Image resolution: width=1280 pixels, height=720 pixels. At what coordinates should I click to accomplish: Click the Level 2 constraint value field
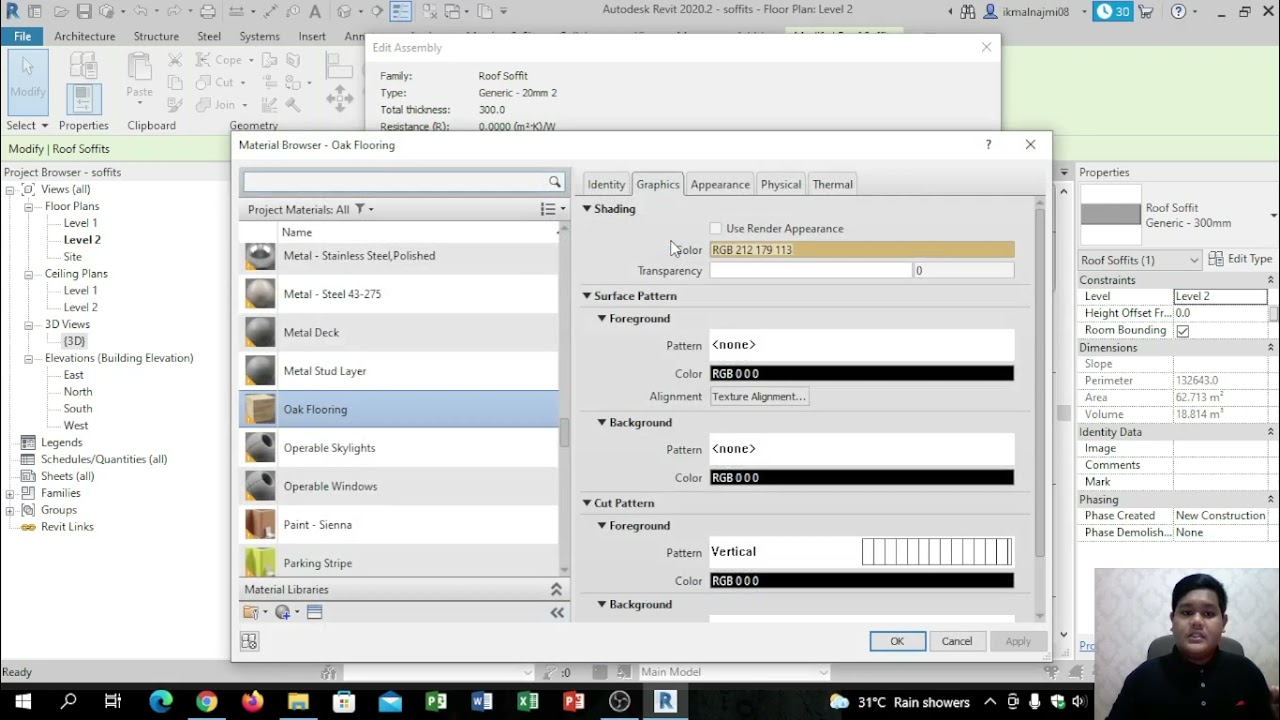(x=1220, y=297)
